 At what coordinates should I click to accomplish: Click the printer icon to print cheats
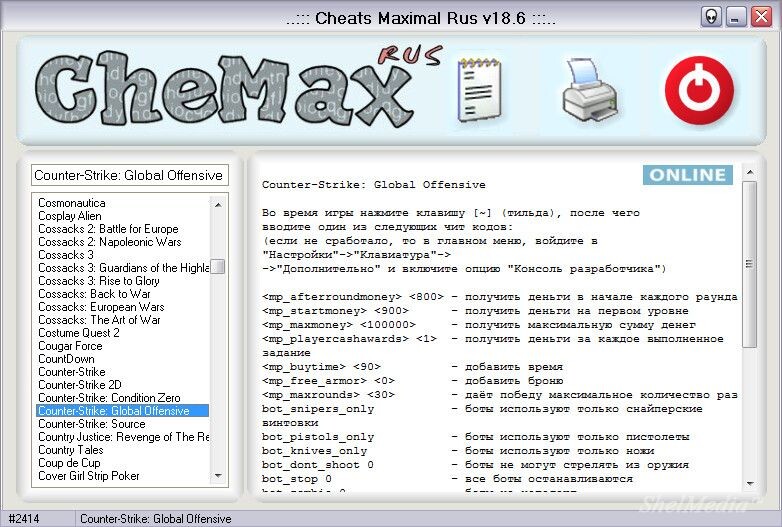tap(589, 90)
